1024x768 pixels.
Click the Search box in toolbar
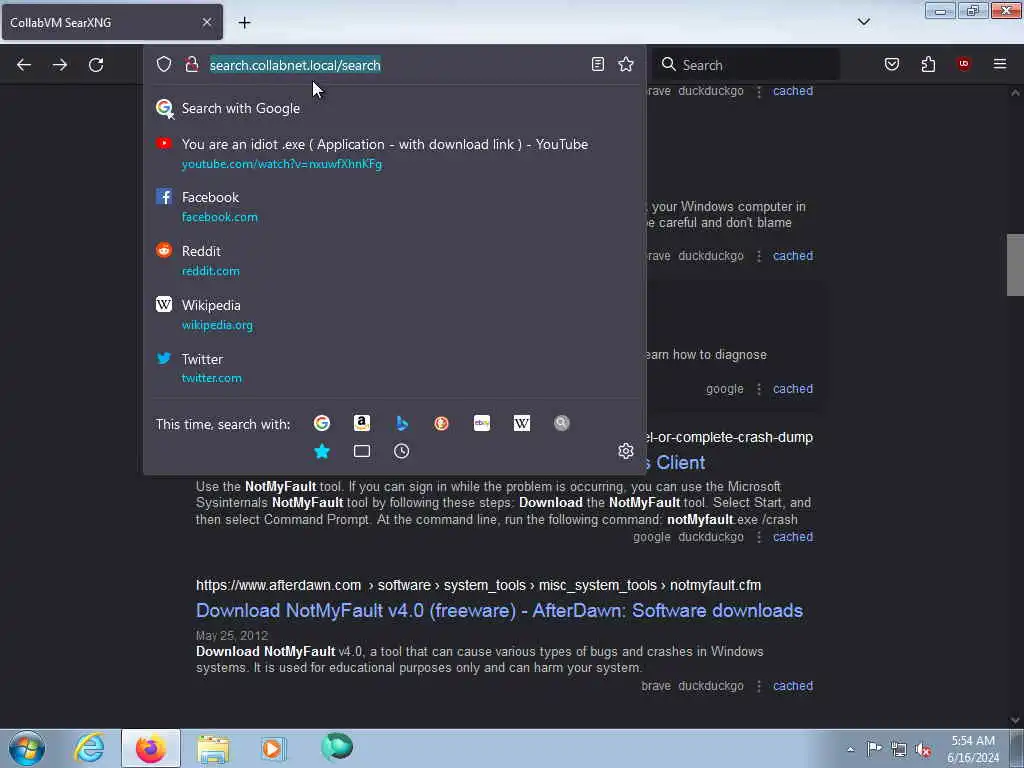746,65
